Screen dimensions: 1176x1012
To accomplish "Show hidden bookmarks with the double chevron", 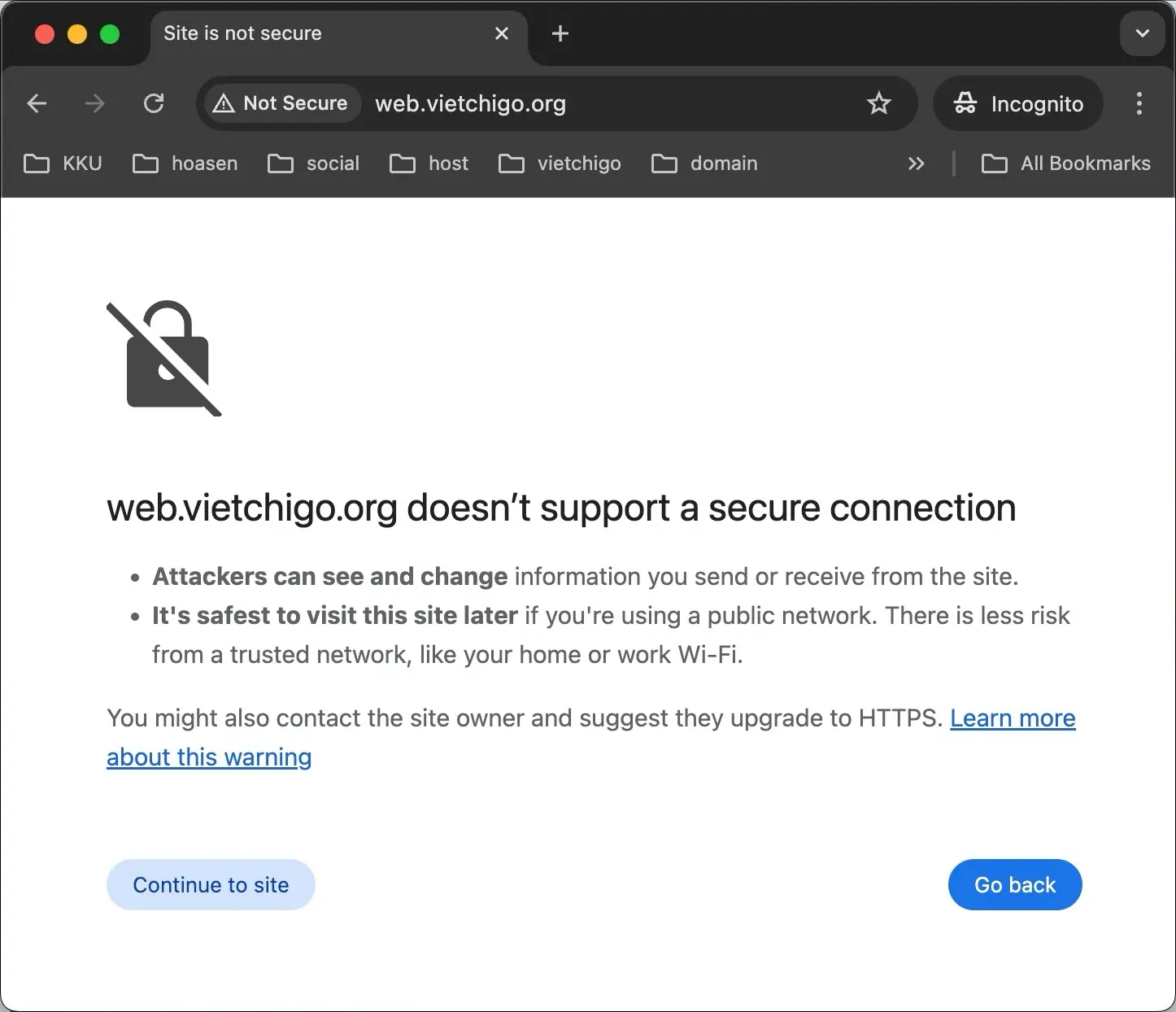I will 916,164.
